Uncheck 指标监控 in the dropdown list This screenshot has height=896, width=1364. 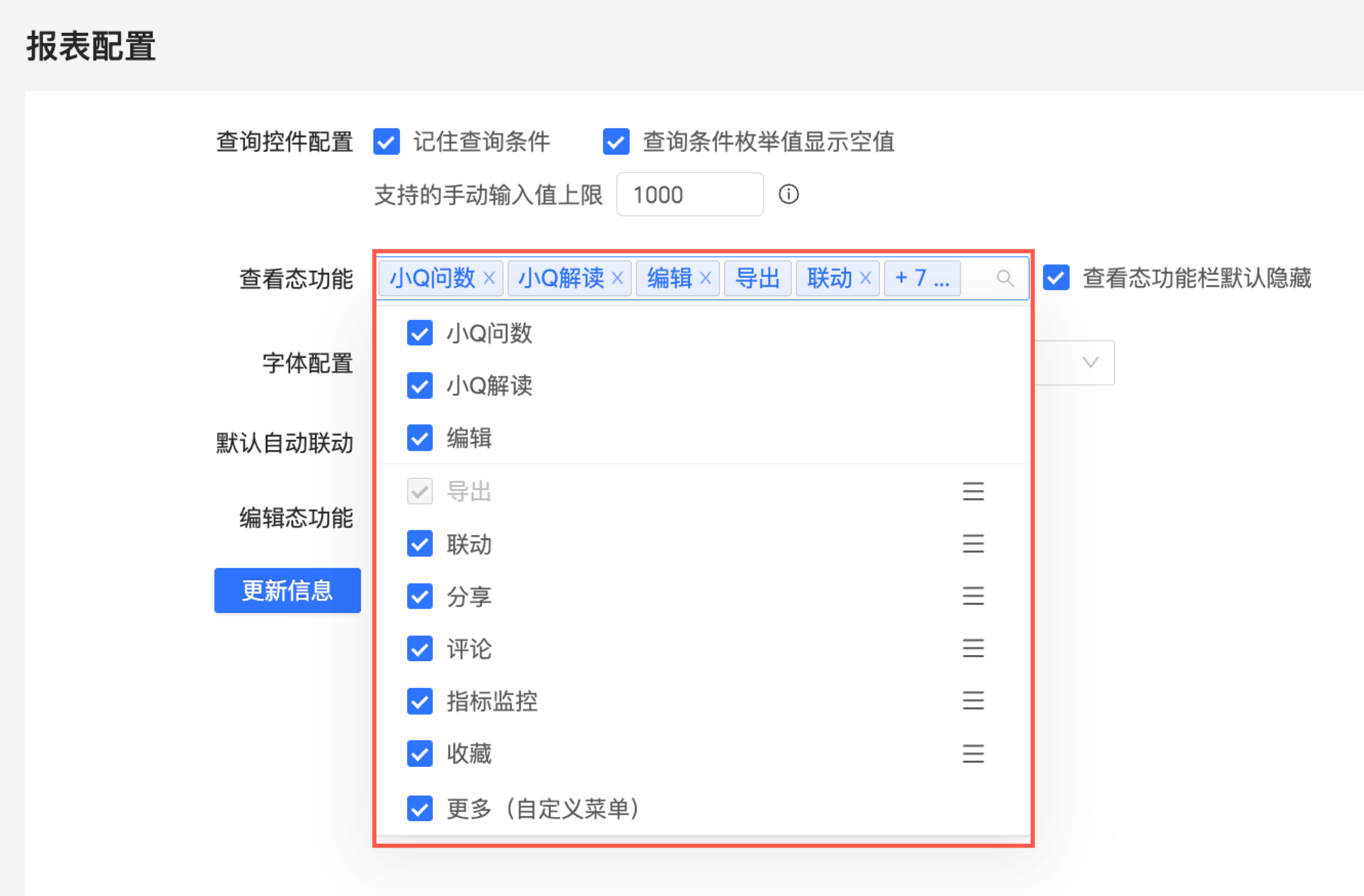click(419, 701)
